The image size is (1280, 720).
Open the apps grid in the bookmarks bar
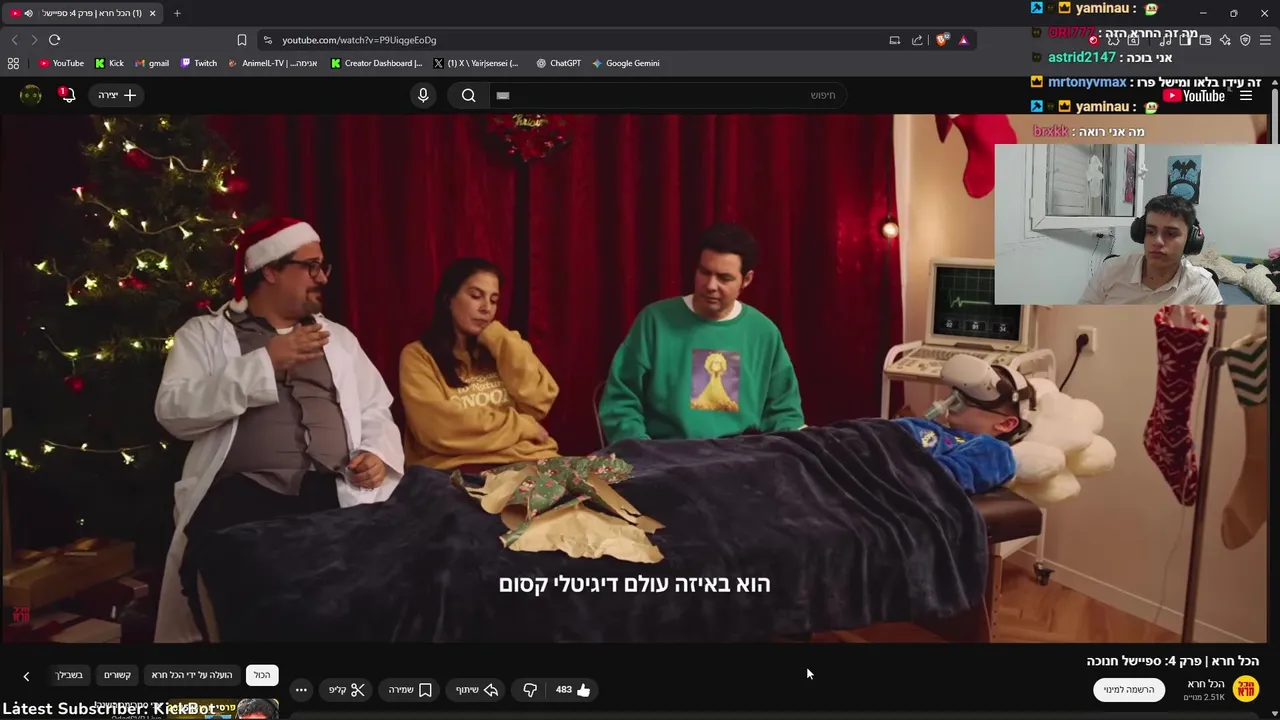click(13, 63)
